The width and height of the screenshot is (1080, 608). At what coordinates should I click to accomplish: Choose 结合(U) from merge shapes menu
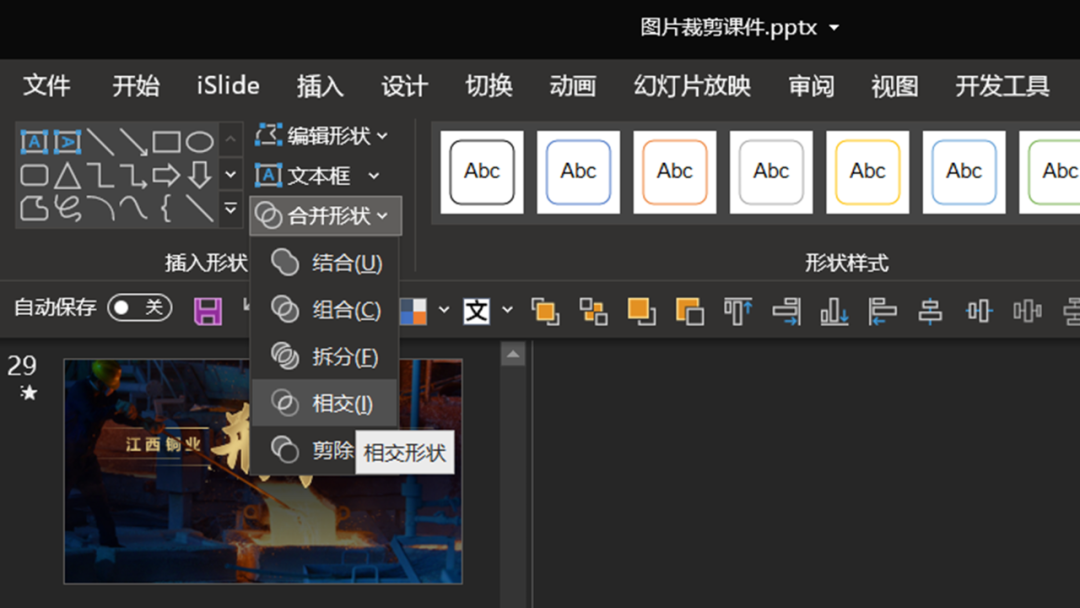[x=325, y=262]
